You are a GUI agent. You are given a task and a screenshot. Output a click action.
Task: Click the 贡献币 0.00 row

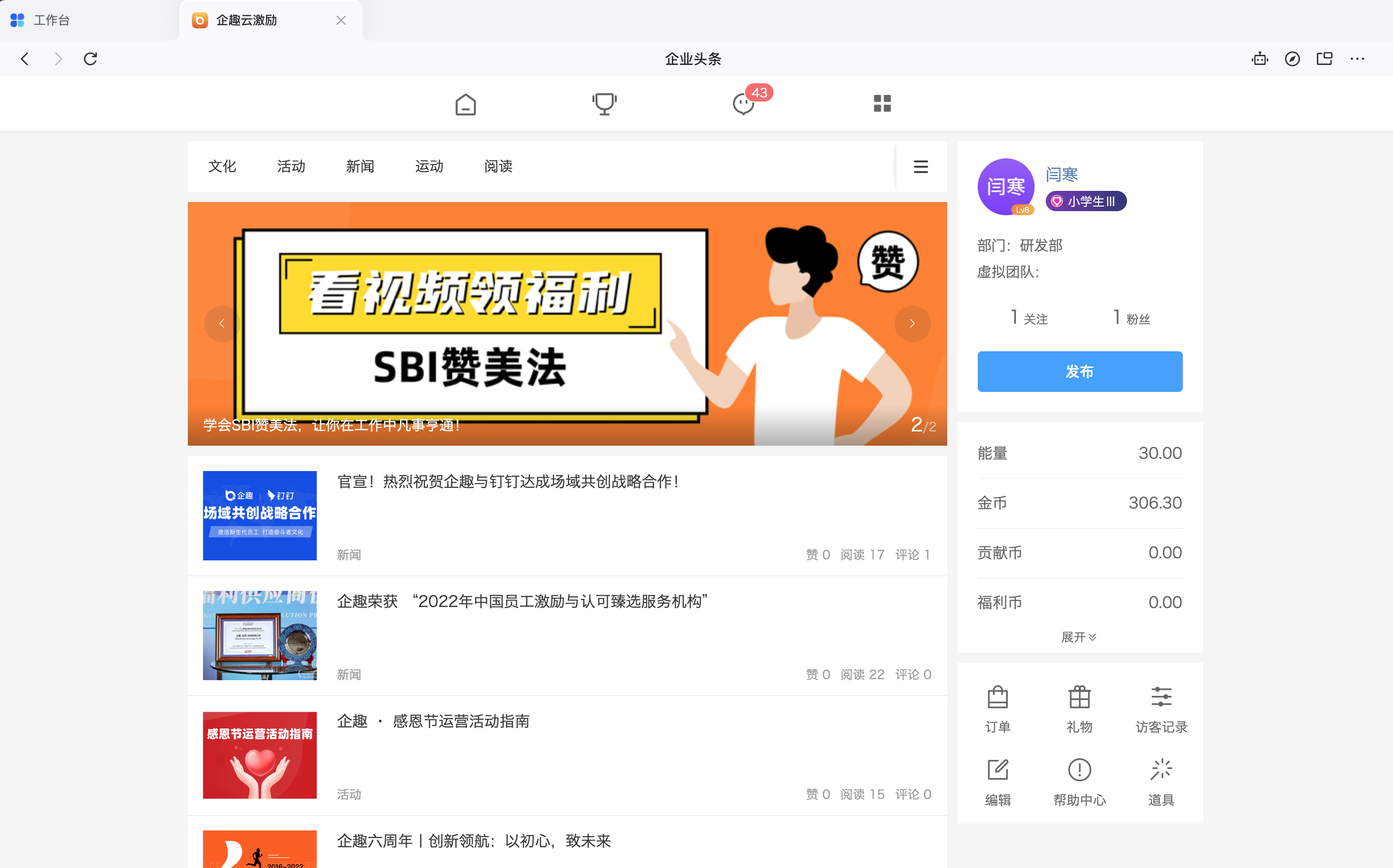click(x=1080, y=553)
